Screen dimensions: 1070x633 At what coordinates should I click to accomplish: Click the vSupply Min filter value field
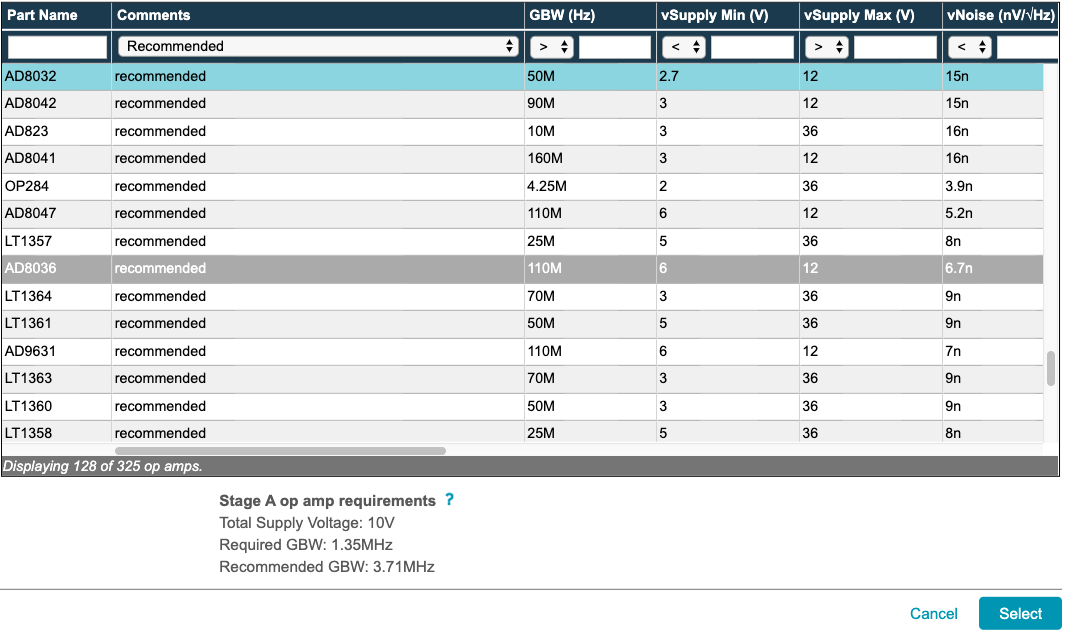[x=753, y=47]
